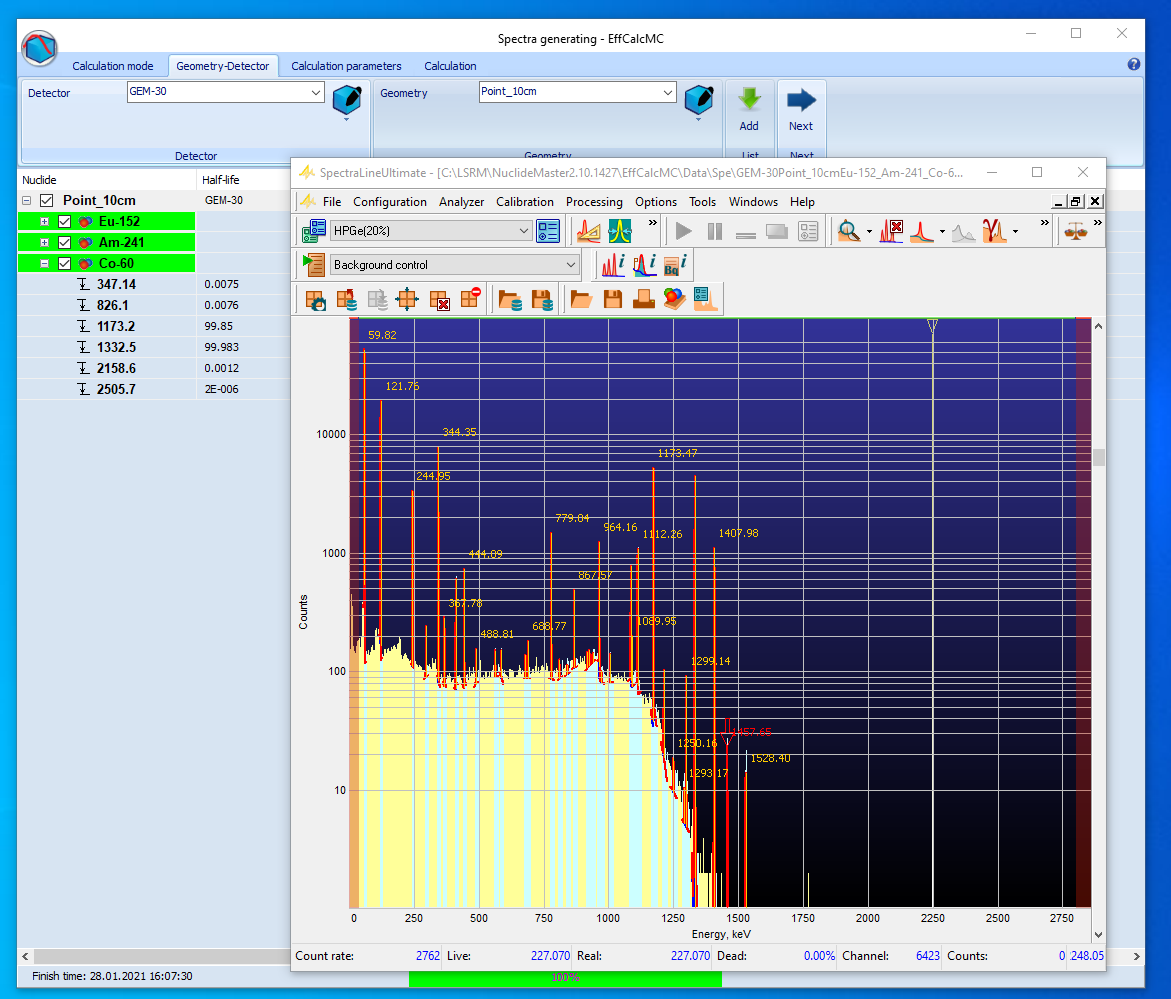1171x999 pixels.
Task: Uncheck the Point_10cm checkbox
Action: coord(46,200)
